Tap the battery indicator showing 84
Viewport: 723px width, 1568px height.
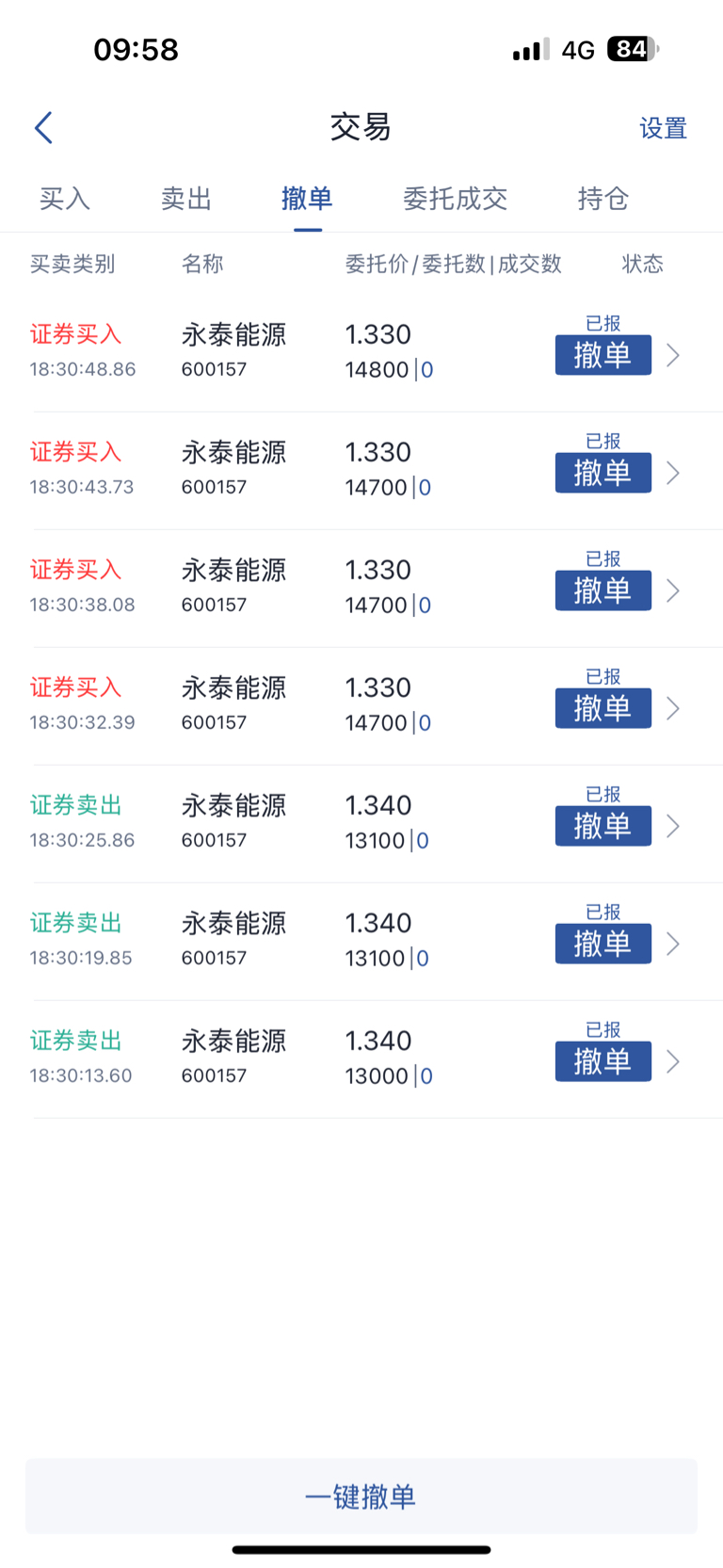(633, 49)
